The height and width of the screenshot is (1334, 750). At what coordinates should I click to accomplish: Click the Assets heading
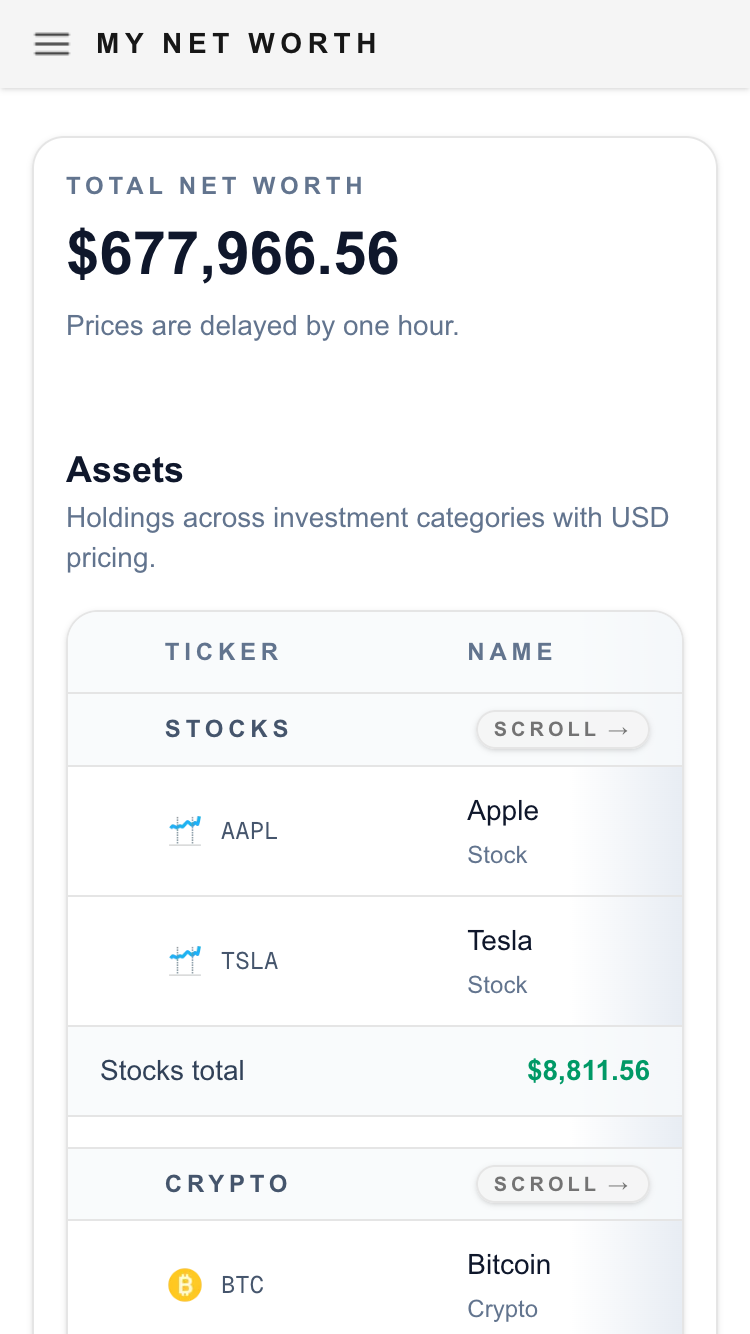(125, 470)
